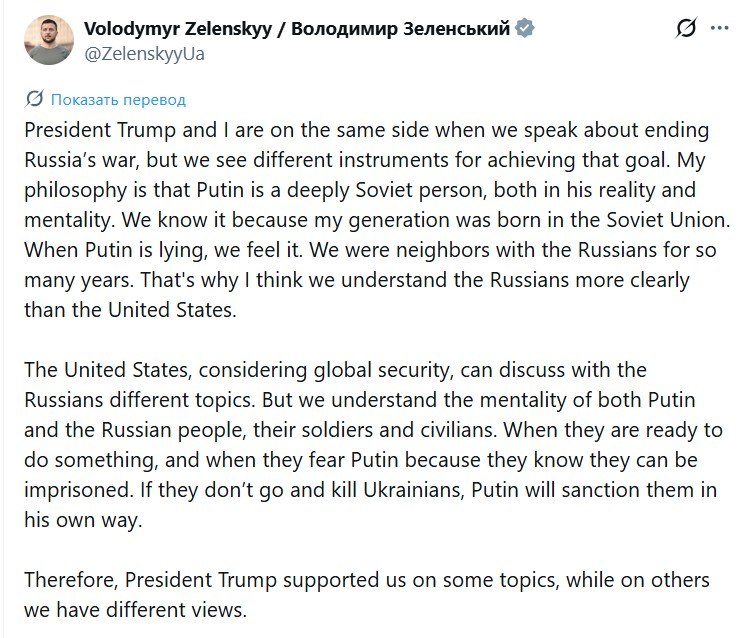Click the name Volodymyr Zelenskyy in header
This screenshot has width=748, height=638.
(178, 29)
